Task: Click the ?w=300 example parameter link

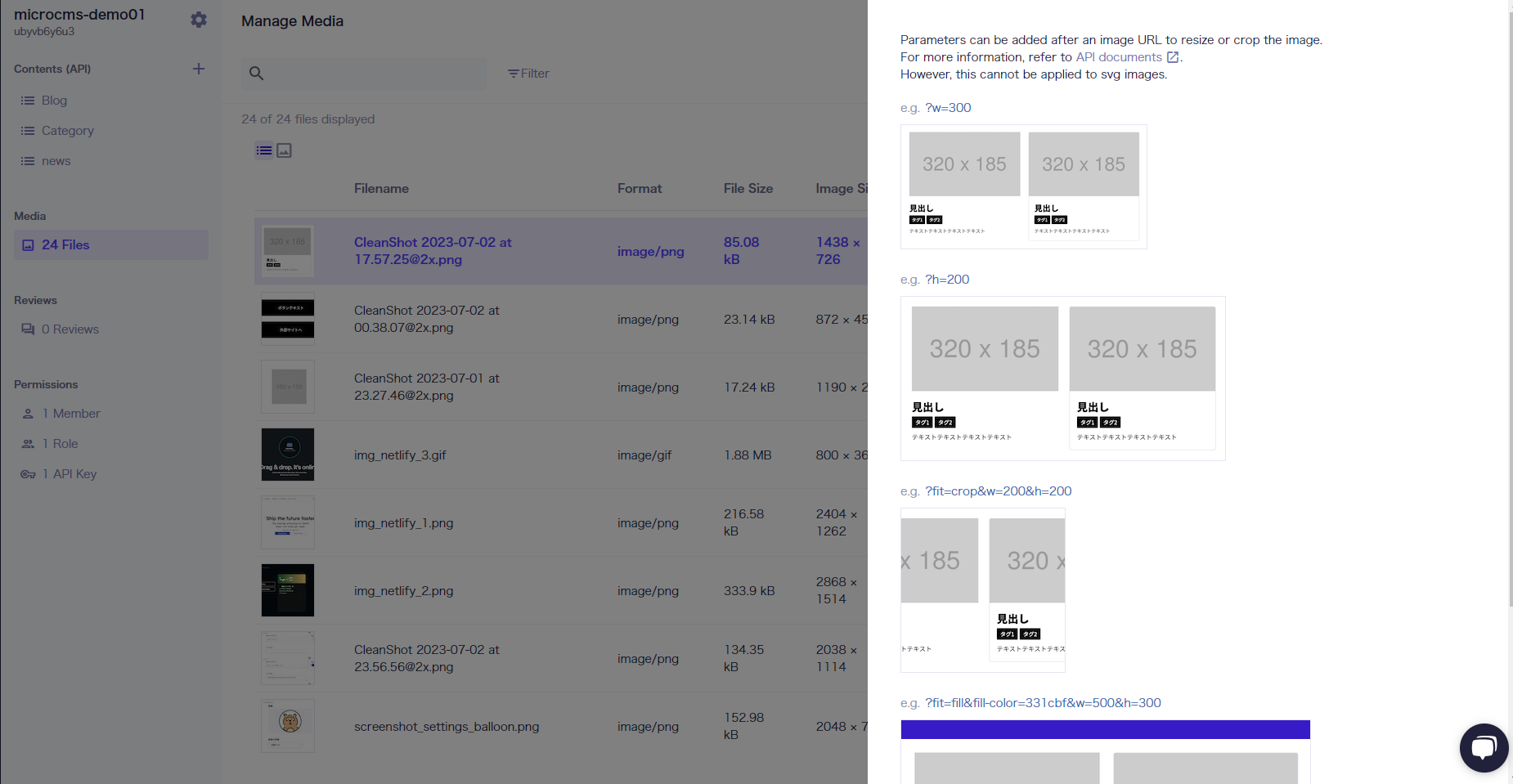Action: point(948,108)
